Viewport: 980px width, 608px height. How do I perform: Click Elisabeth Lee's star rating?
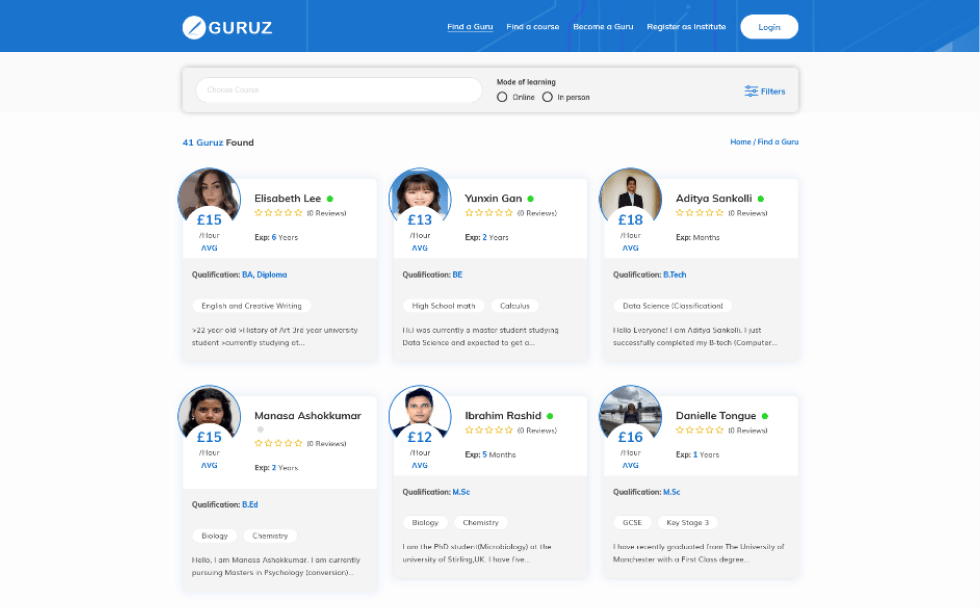(x=278, y=213)
